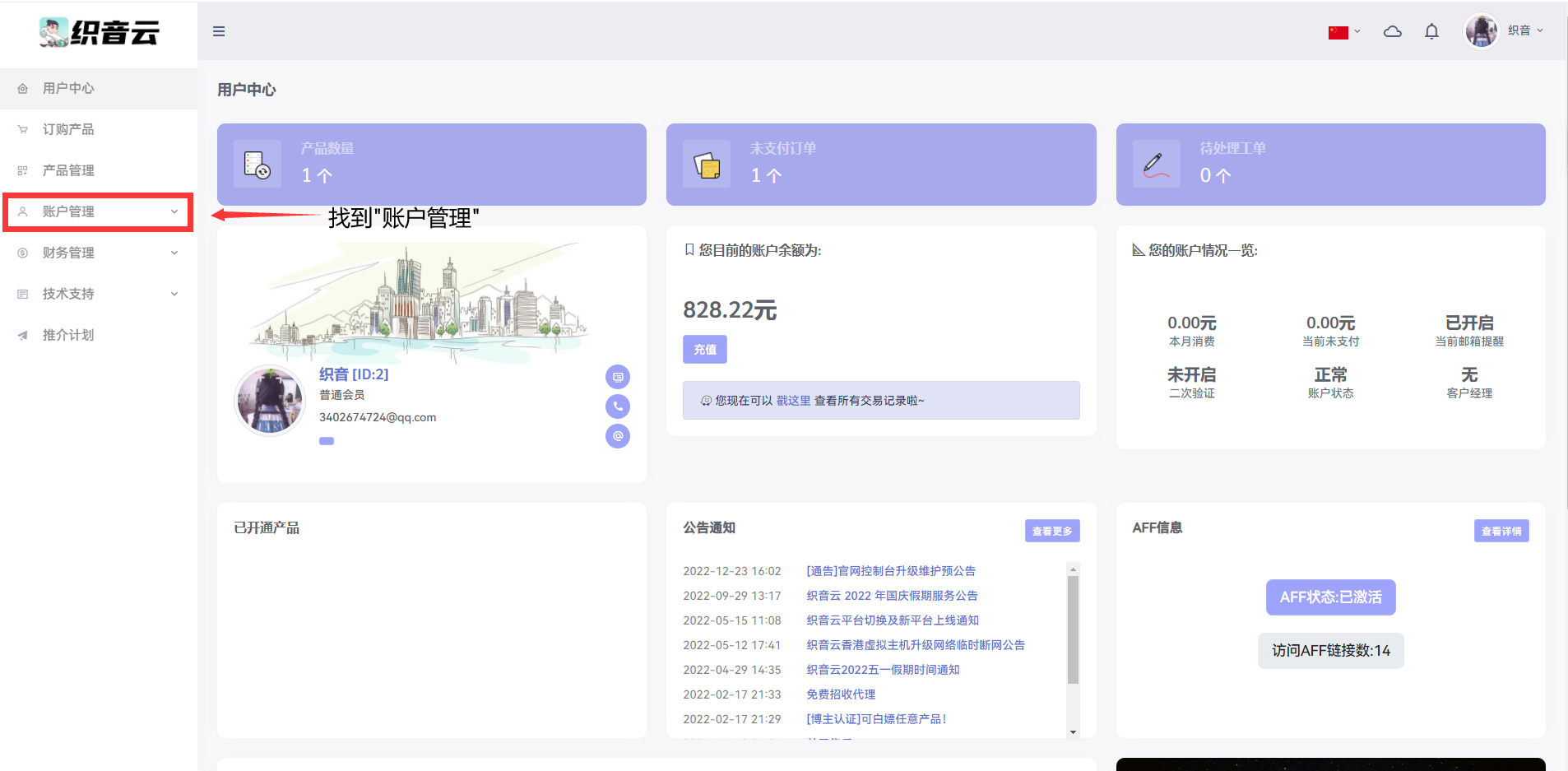
Task: Click the cloud icon in top bar
Action: click(x=1392, y=31)
